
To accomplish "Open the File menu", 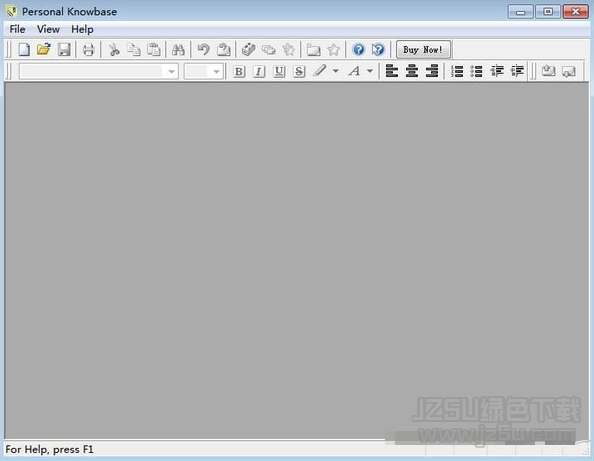I will click(17, 29).
